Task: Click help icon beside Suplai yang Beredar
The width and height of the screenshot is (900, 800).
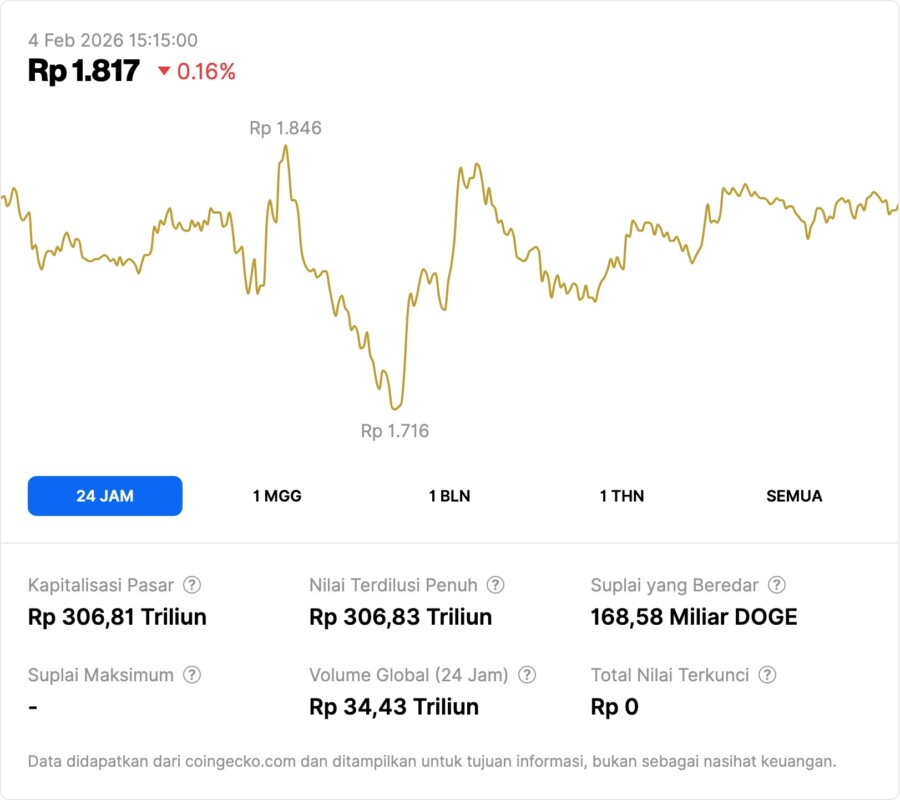Action: click(776, 585)
